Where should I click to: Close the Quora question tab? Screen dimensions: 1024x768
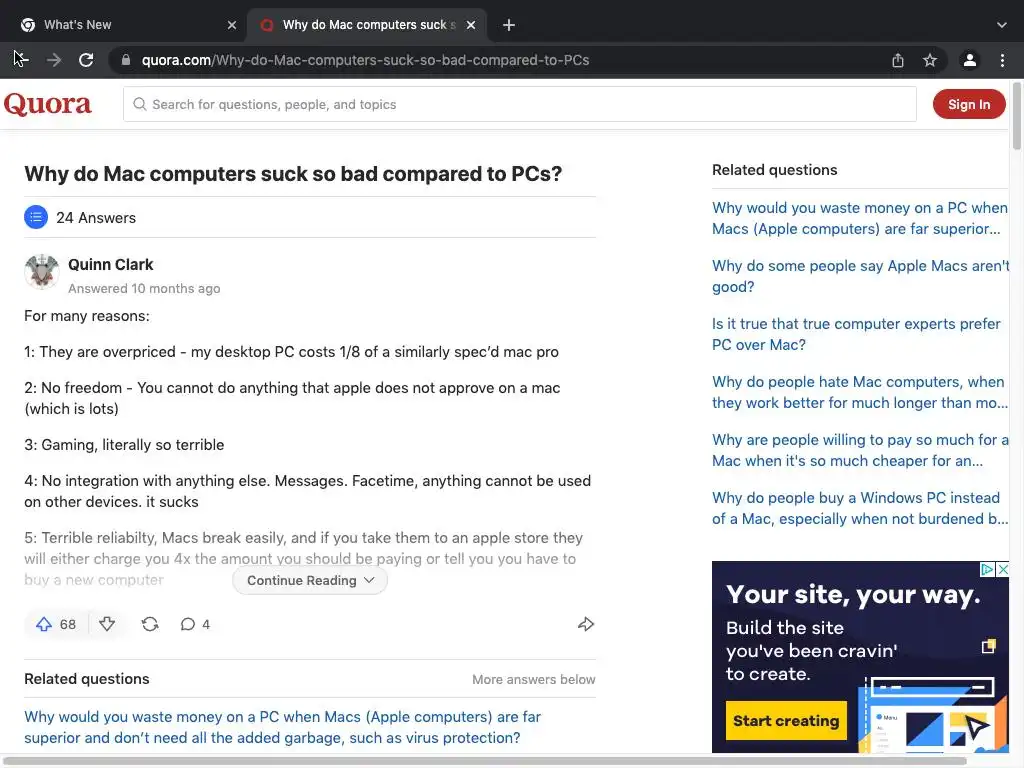tap(471, 25)
